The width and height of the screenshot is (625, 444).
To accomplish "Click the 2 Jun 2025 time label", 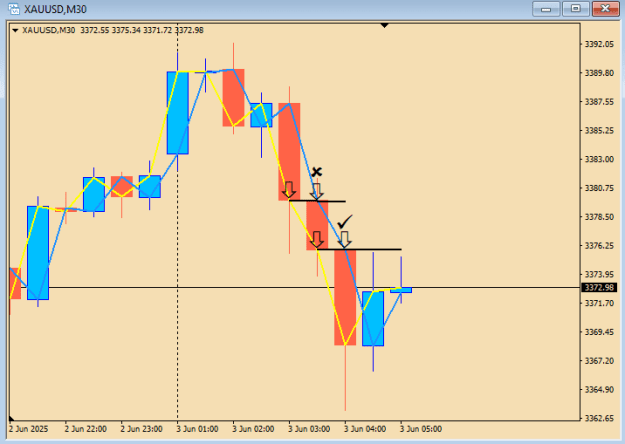I will (28, 429).
